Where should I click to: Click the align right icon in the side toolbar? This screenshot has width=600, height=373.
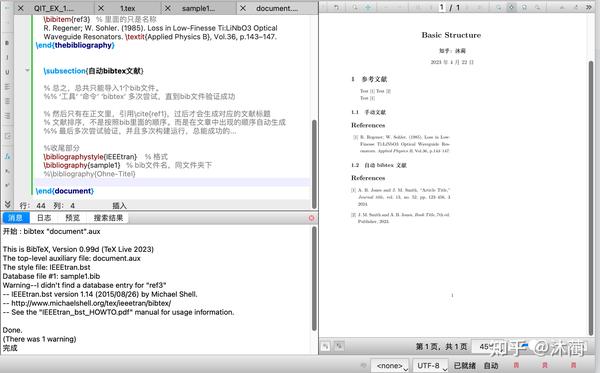point(7,116)
